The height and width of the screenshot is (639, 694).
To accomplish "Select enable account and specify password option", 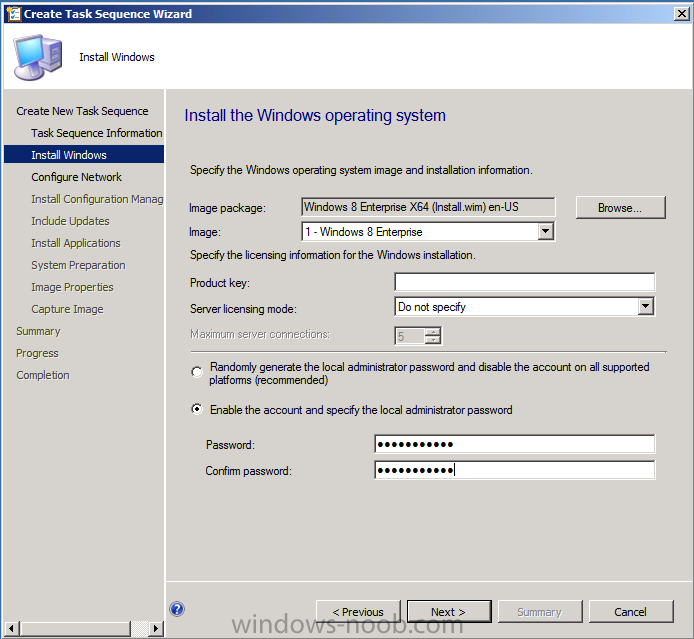I will pos(197,409).
